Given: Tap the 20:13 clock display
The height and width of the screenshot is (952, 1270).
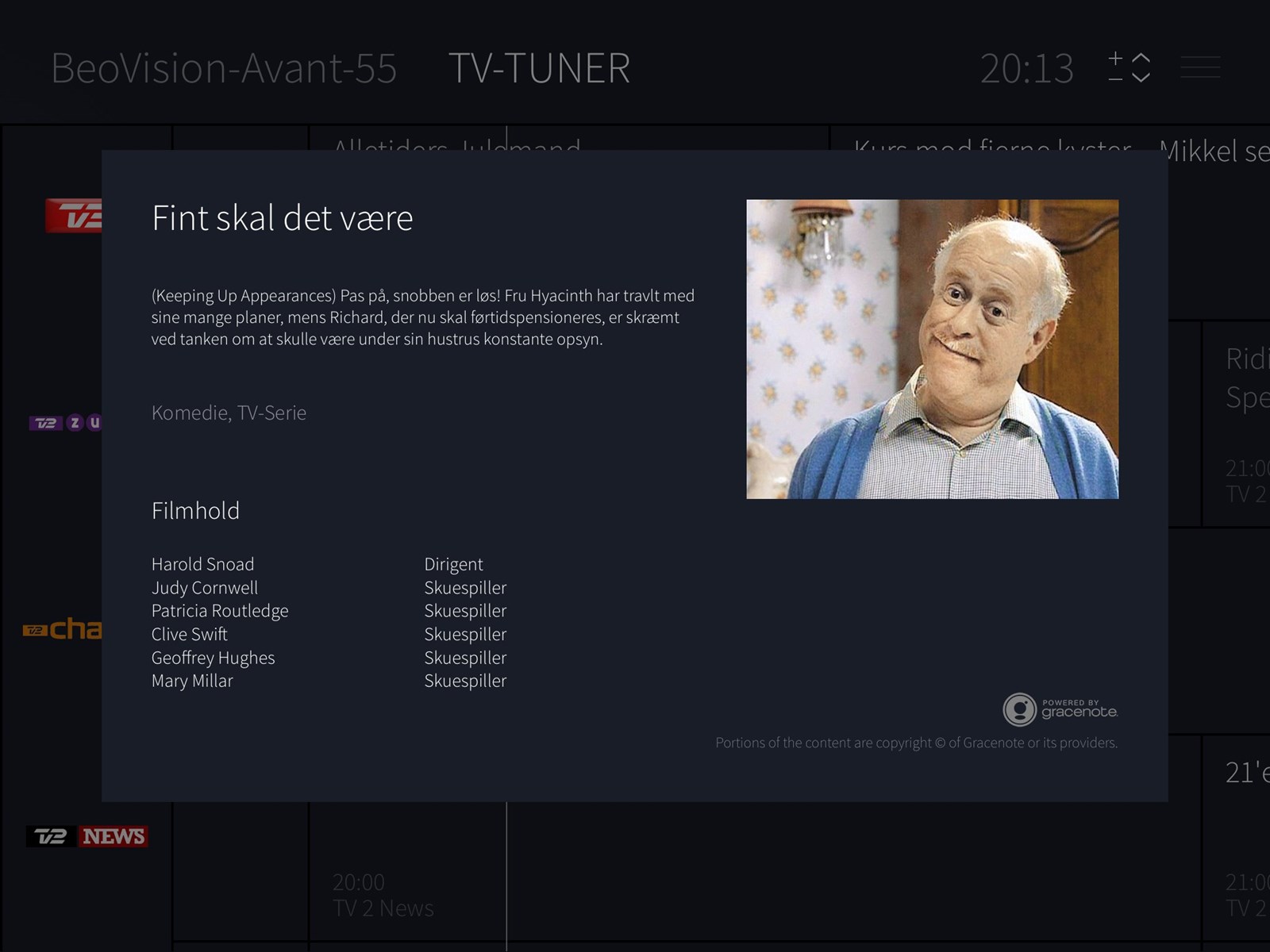Looking at the screenshot, I should [x=1026, y=68].
